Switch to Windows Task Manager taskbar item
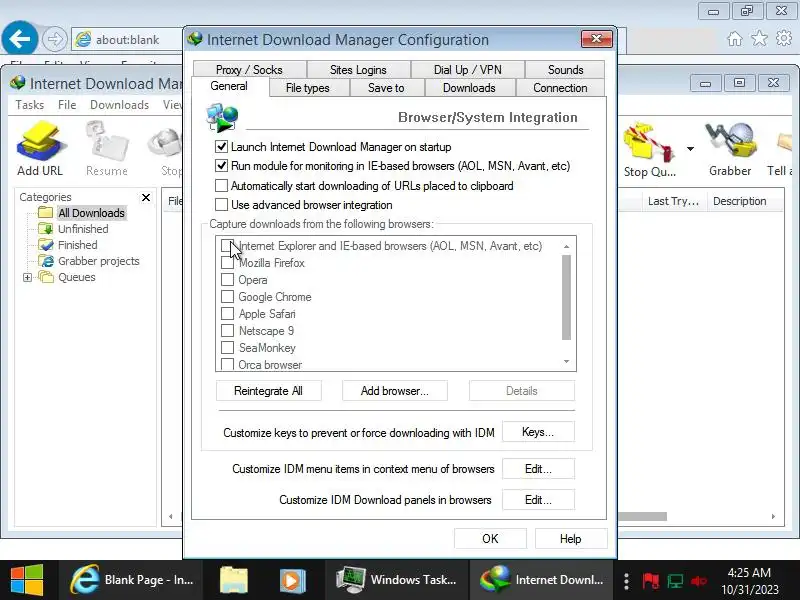 [x=396, y=580]
